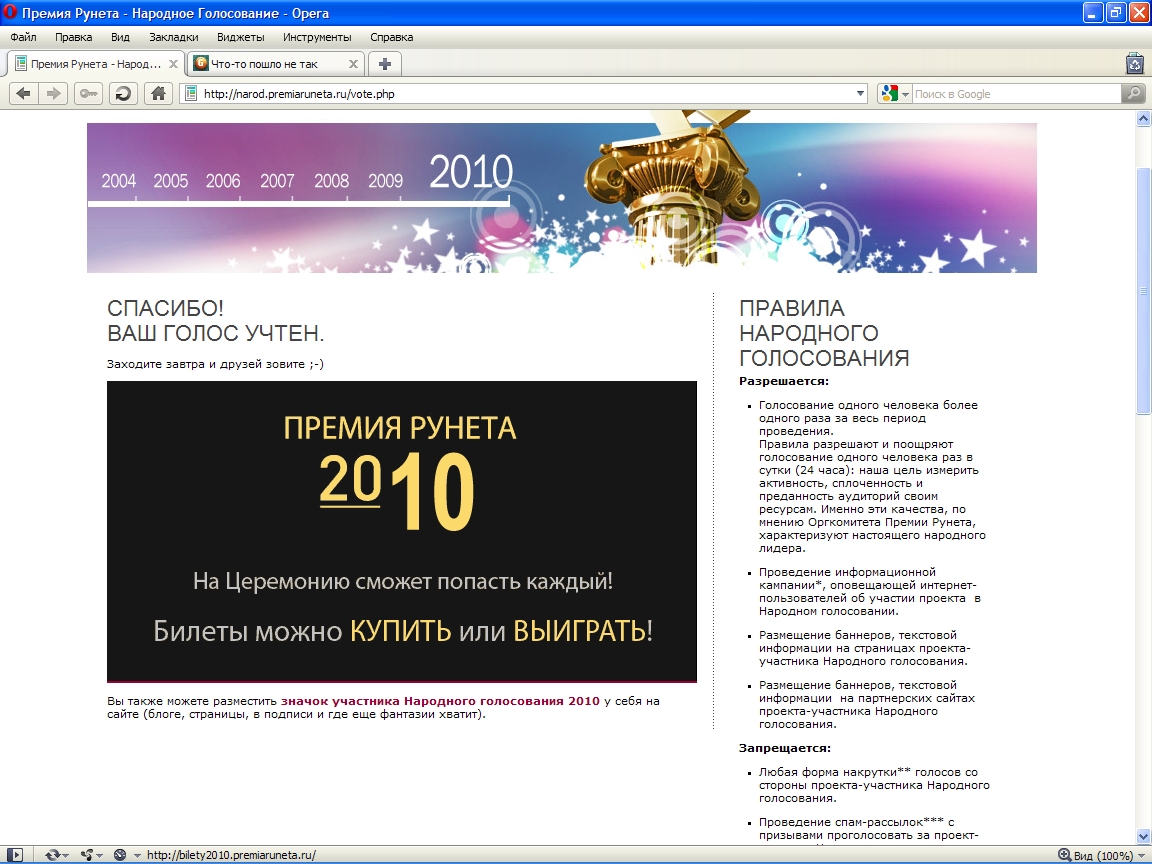Image resolution: width=1152 pixels, height=864 pixels.
Task: Switch to Премия Рунета - Народ… tab
Action: coord(96,64)
